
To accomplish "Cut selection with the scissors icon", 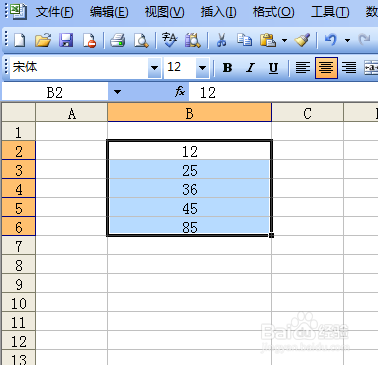I will pyautogui.click(x=221, y=40).
